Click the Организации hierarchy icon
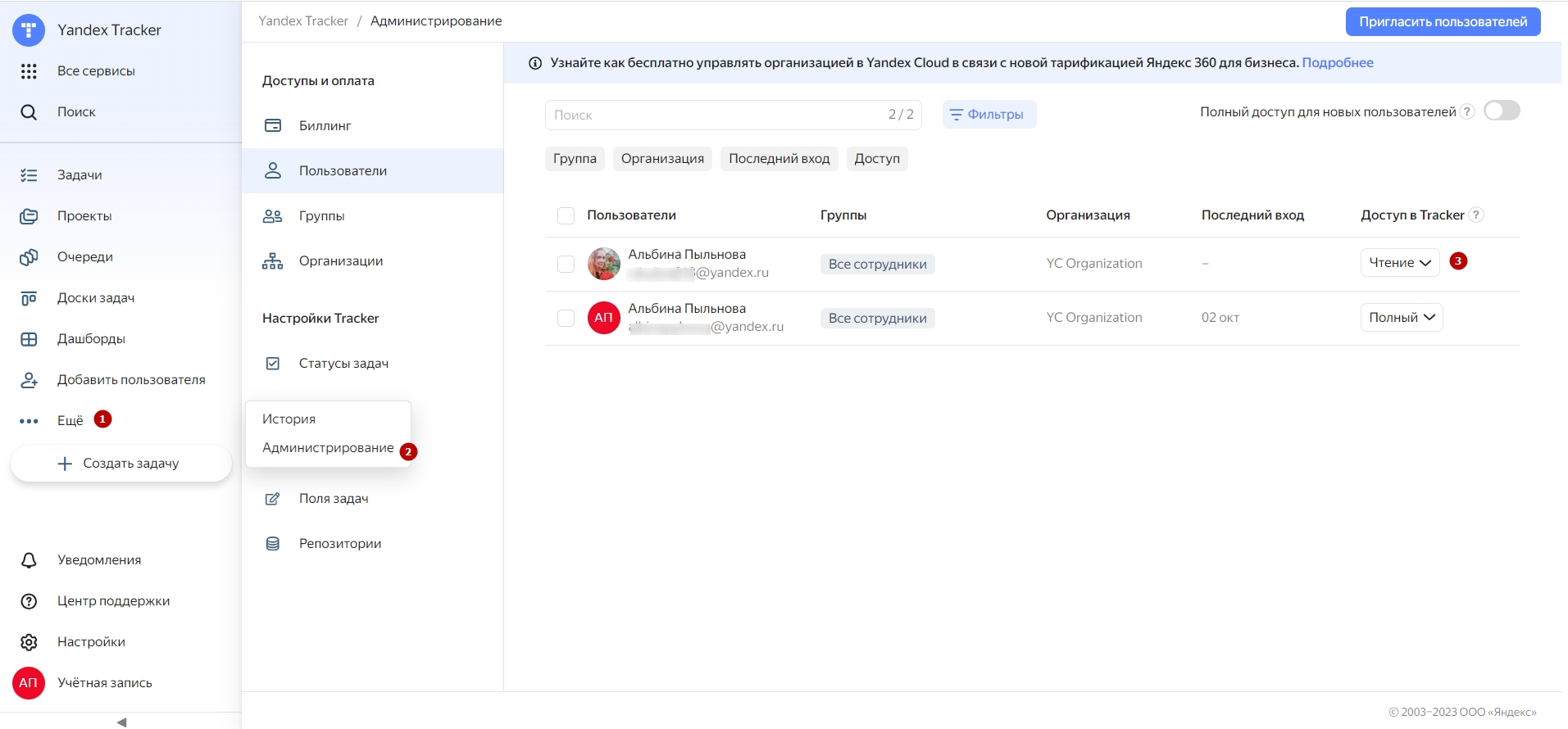 click(x=273, y=260)
